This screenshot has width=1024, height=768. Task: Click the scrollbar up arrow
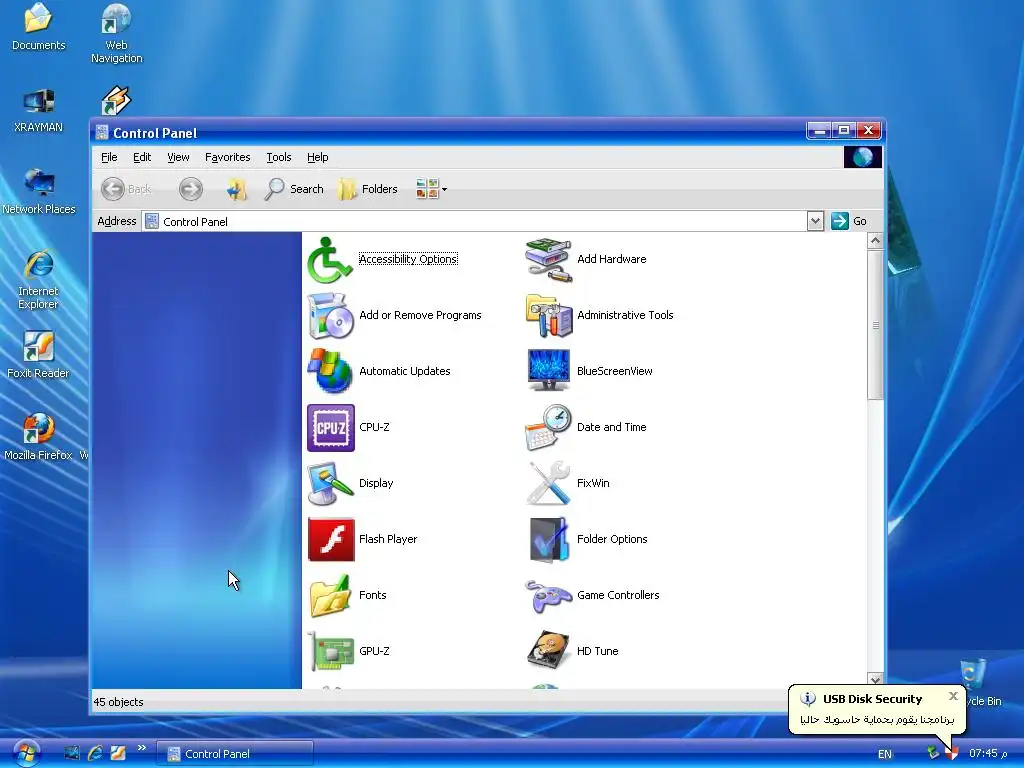(x=875, y=241)
